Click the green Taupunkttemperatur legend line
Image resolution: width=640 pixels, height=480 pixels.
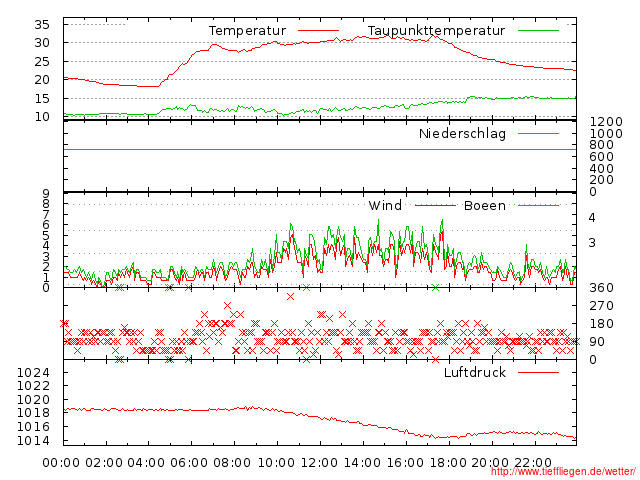538,31
